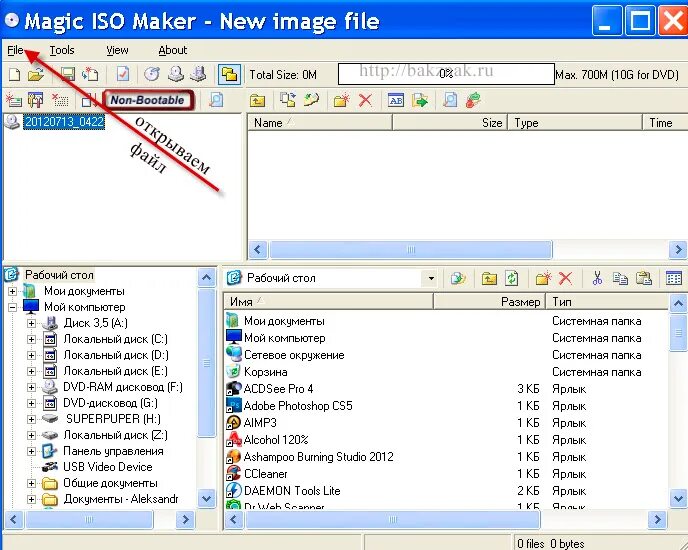Refresh the file browser with green arrows icon
The image size is (688, 550).
512,278
